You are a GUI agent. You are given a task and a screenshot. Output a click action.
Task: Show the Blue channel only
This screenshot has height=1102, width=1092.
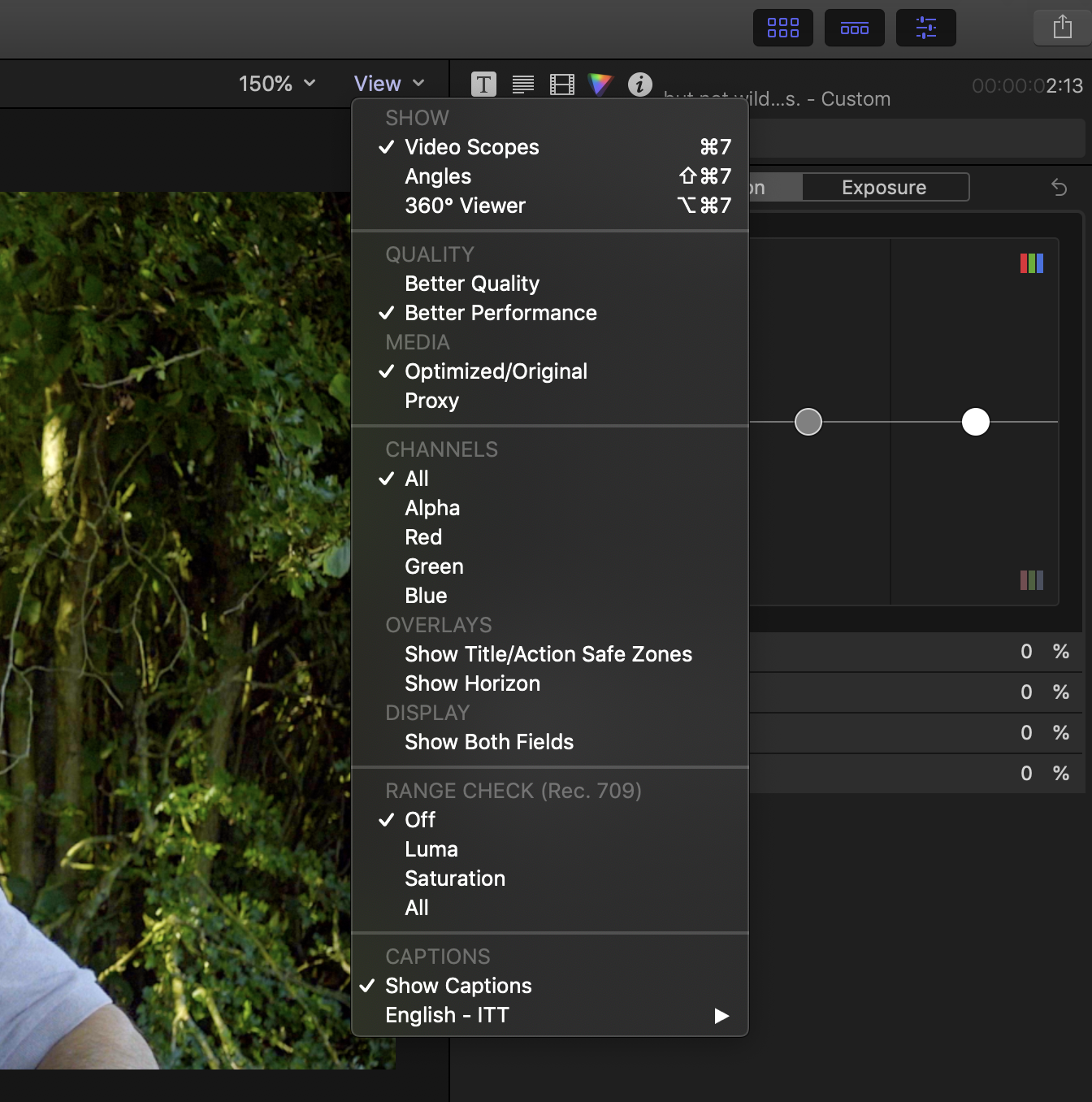click(x=550, y=596)
